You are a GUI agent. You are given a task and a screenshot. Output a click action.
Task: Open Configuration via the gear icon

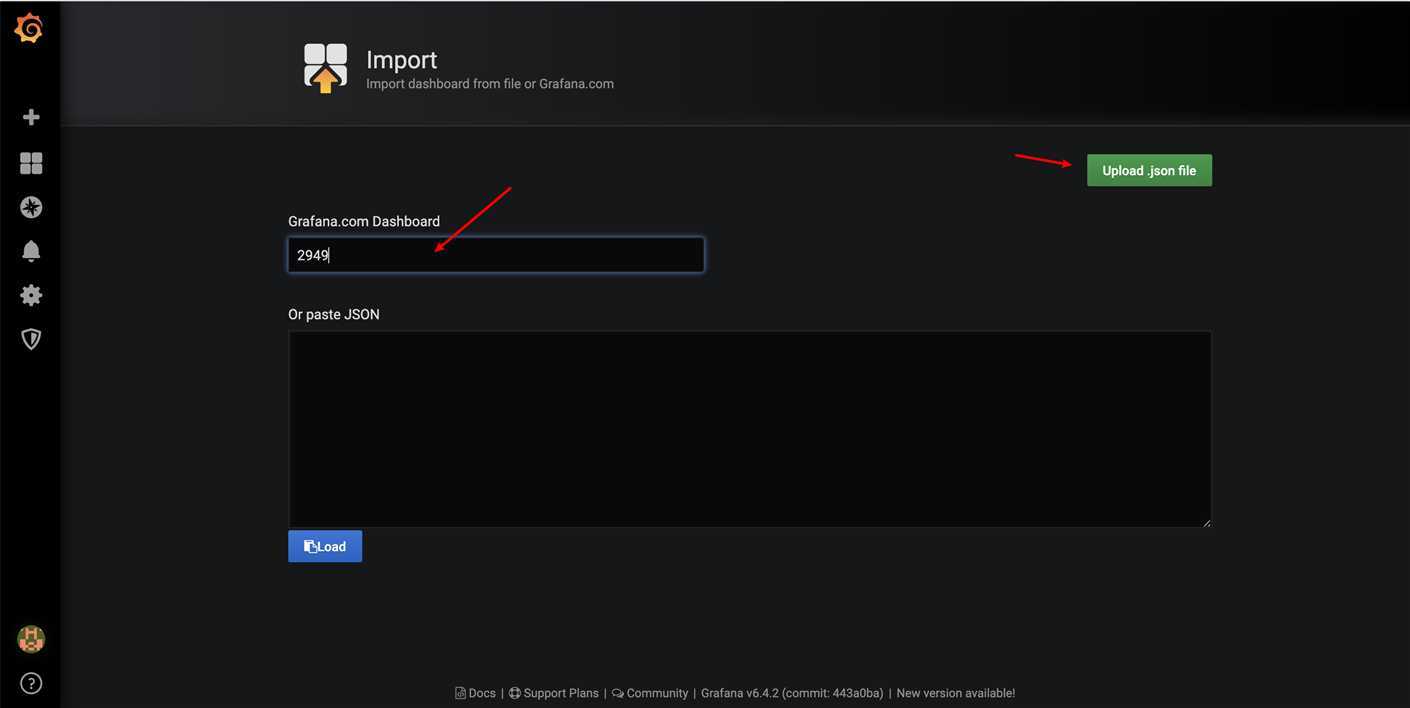tap(31, 295)
